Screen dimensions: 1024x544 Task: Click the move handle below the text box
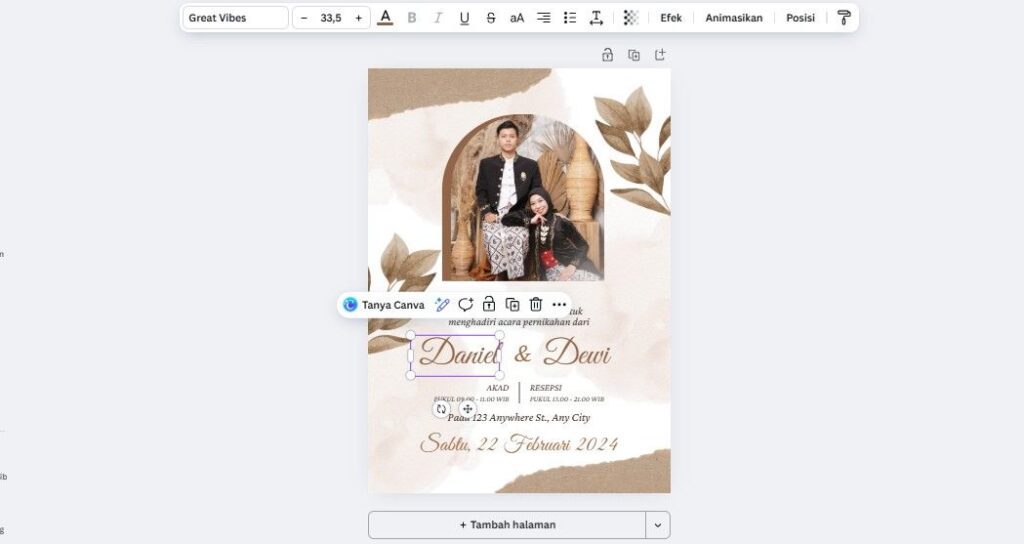pos(468,409)
